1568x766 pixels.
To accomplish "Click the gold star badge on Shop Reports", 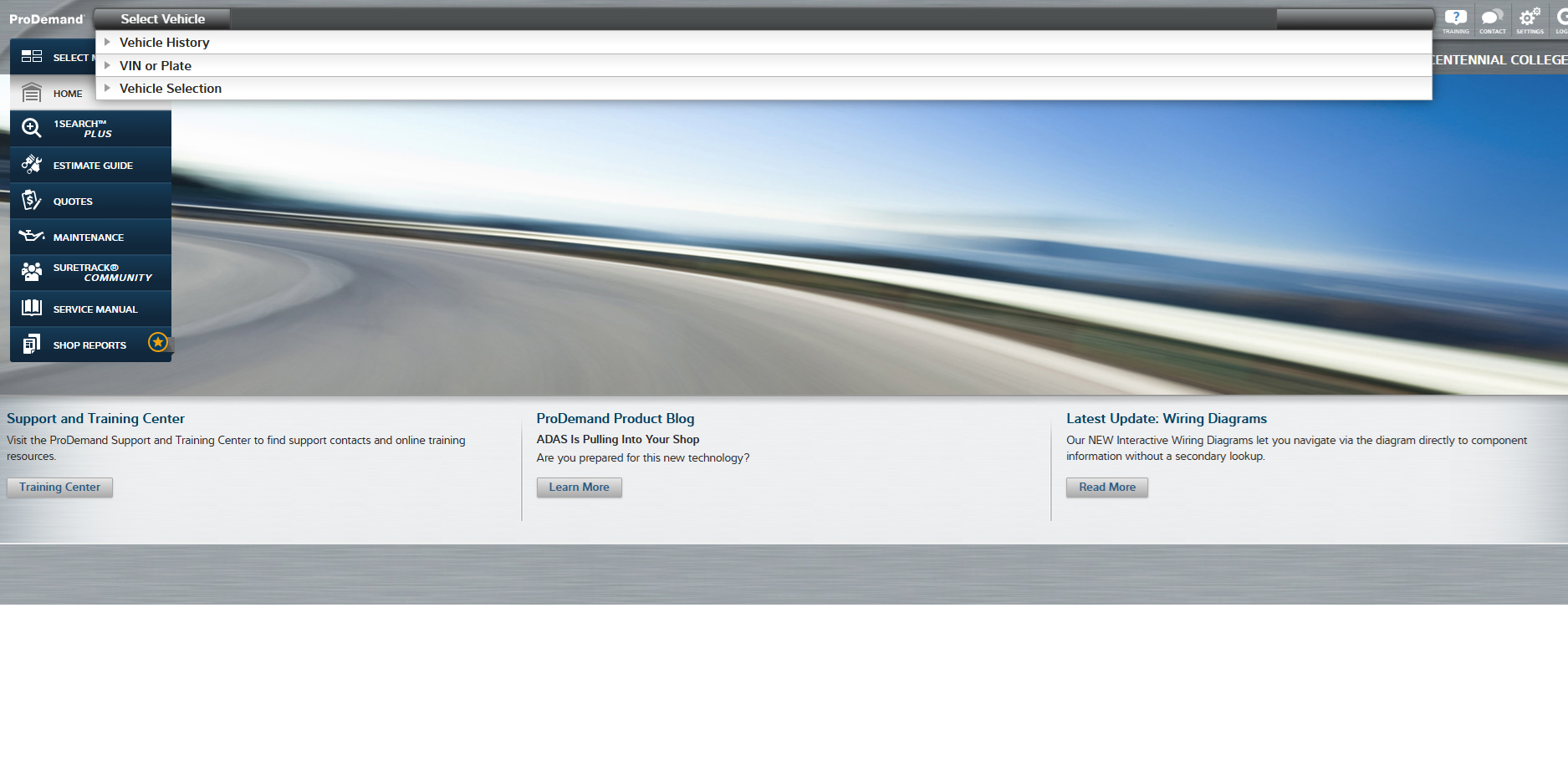I will click(157, 342).
